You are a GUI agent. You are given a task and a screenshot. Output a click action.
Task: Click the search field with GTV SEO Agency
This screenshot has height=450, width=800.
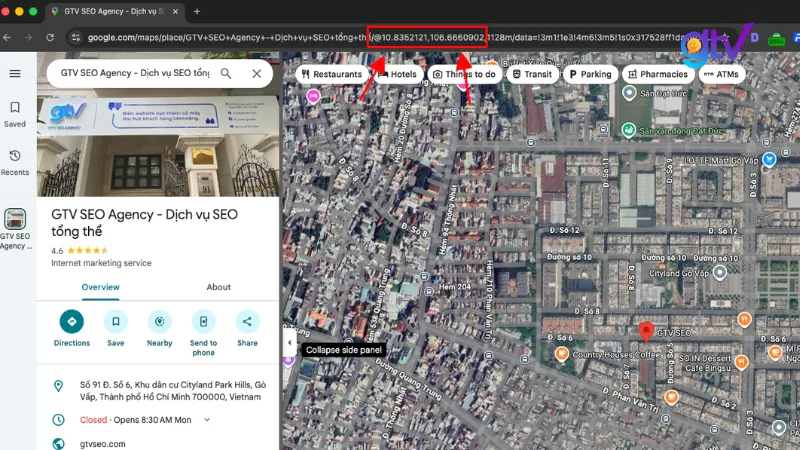pos(135,73)
